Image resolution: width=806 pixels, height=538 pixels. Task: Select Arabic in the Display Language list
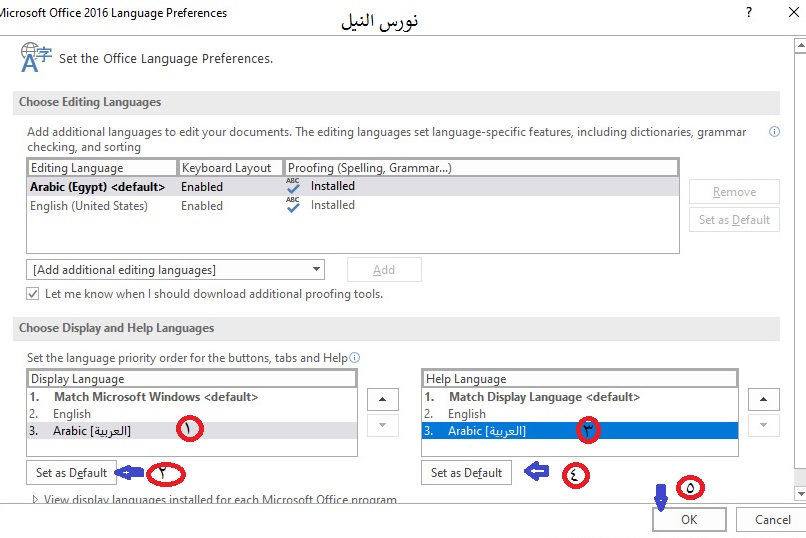click(92, 431)
